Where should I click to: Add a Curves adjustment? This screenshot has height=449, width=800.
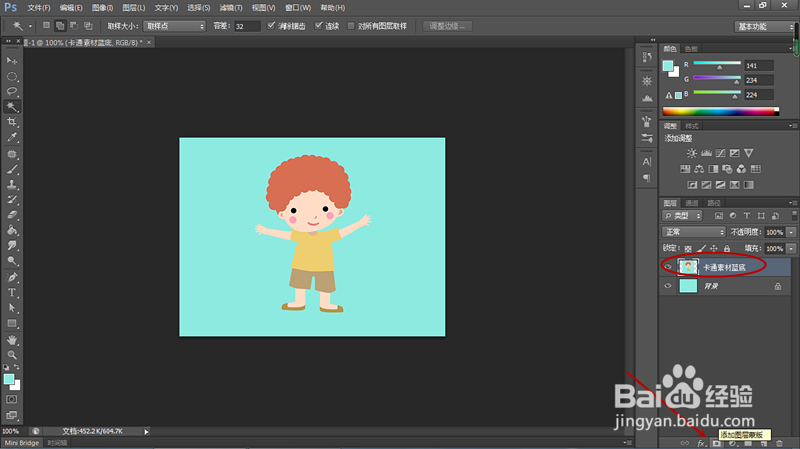(720, 153)
